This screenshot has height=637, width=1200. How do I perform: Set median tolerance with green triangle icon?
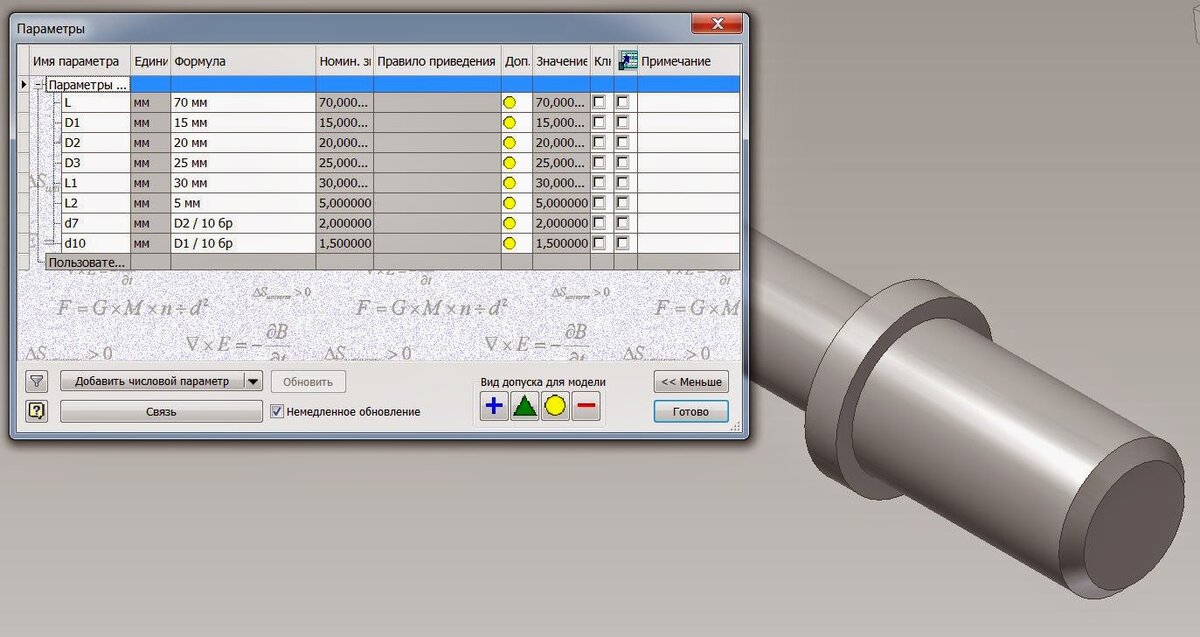[x=525, y=406]
